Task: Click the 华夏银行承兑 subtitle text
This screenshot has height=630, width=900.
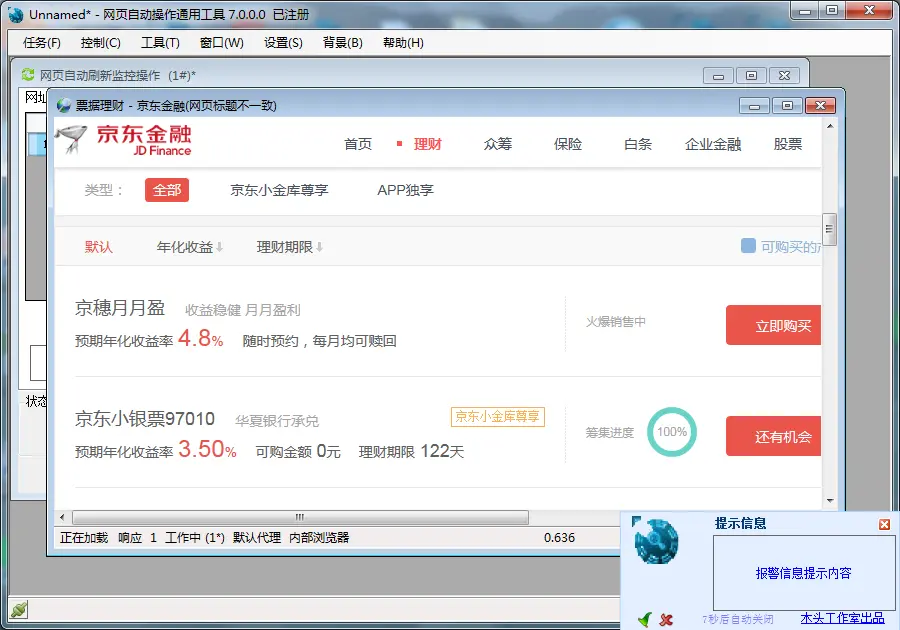Action: (x=277, y=421)
